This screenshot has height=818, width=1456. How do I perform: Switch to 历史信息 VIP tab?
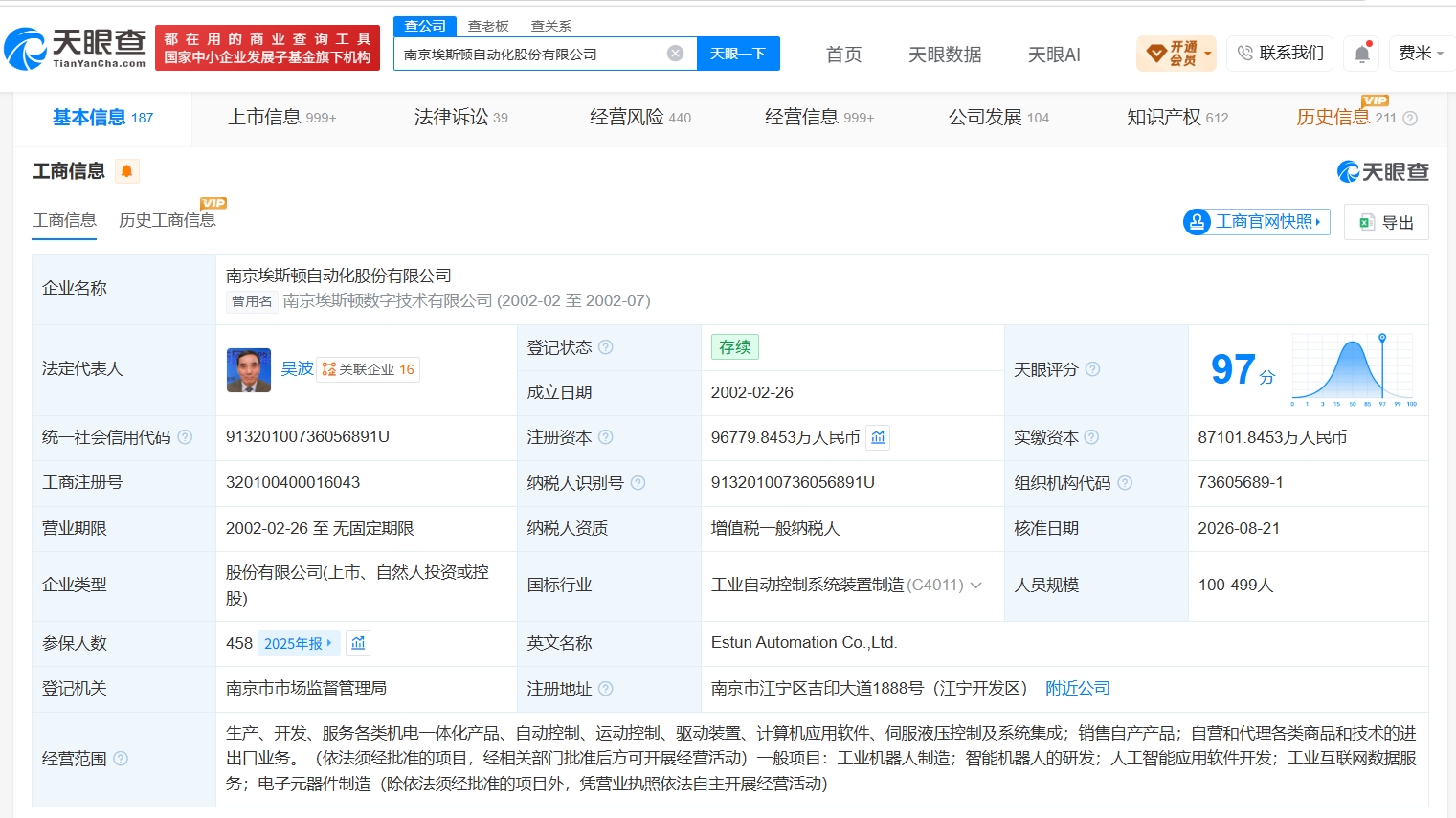(x=1346, y=118)
